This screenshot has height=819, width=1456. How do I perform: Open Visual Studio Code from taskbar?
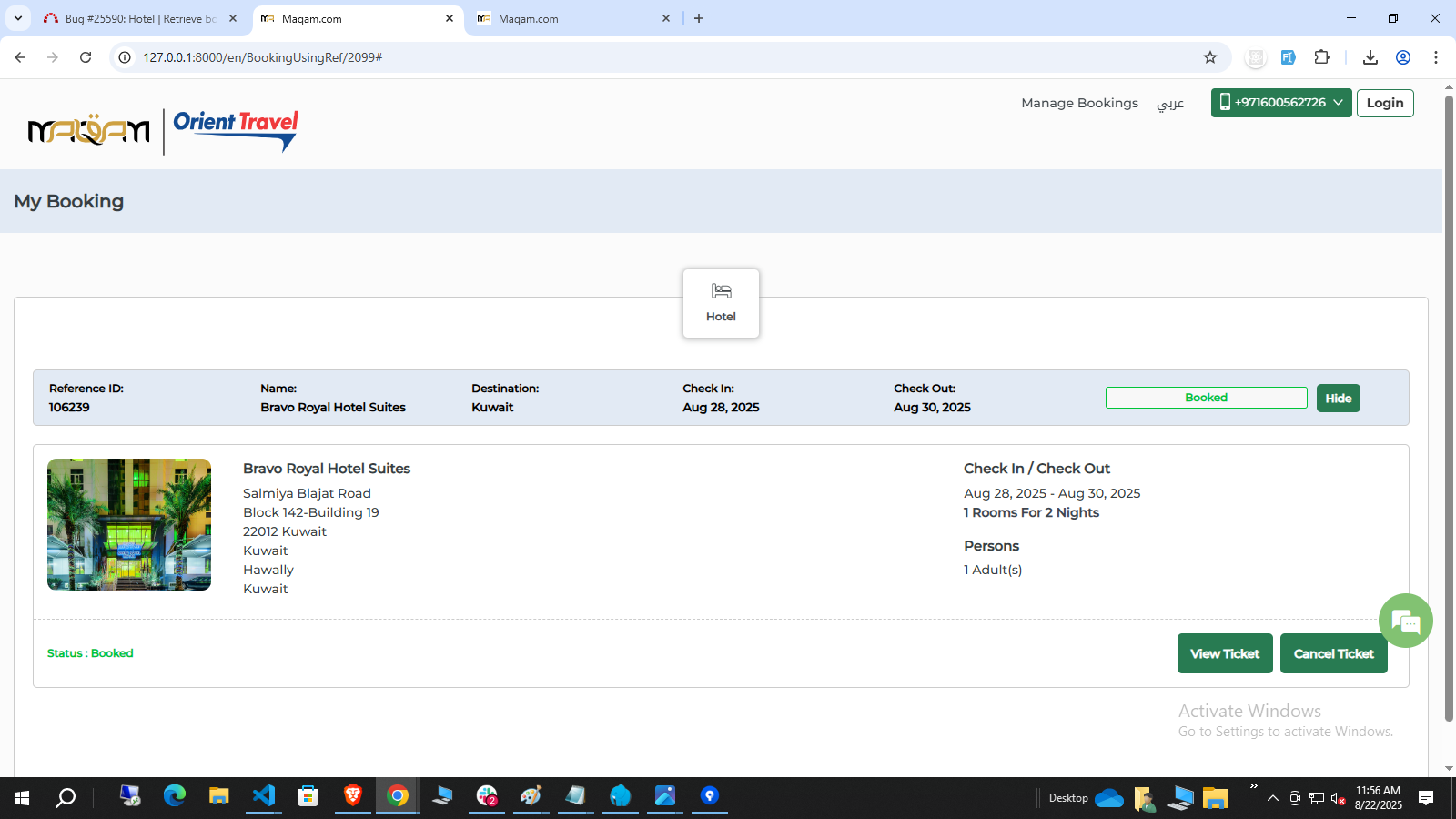[263, 796]
